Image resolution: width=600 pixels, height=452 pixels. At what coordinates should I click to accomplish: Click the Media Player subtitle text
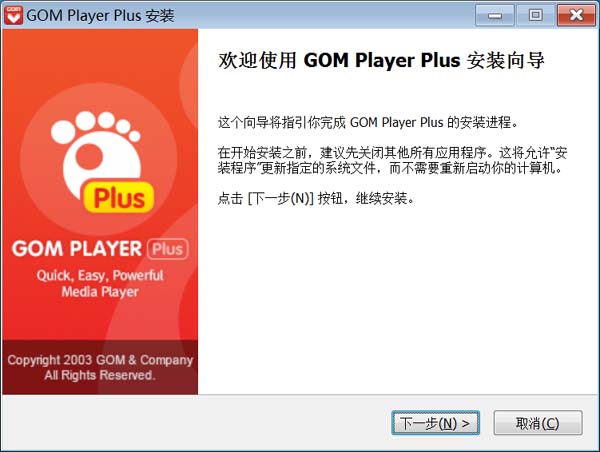coord(100,292)
